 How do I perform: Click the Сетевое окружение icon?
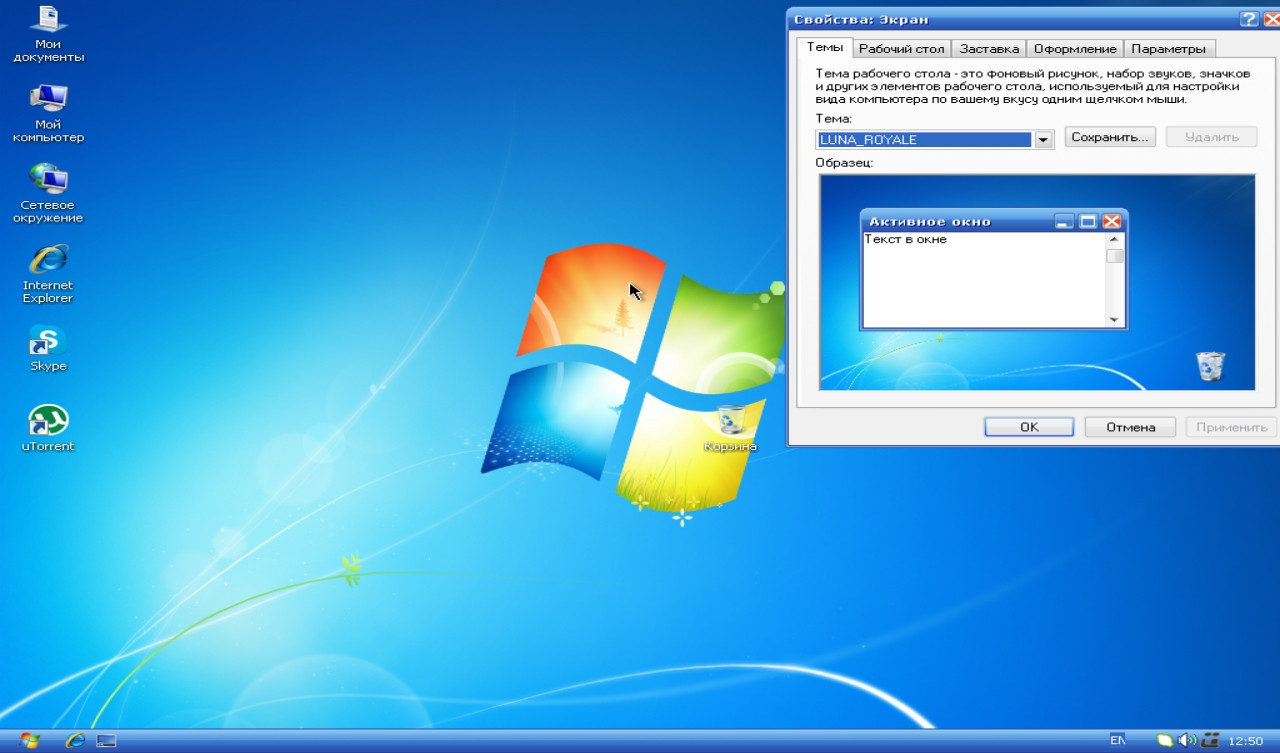point(48,180)
